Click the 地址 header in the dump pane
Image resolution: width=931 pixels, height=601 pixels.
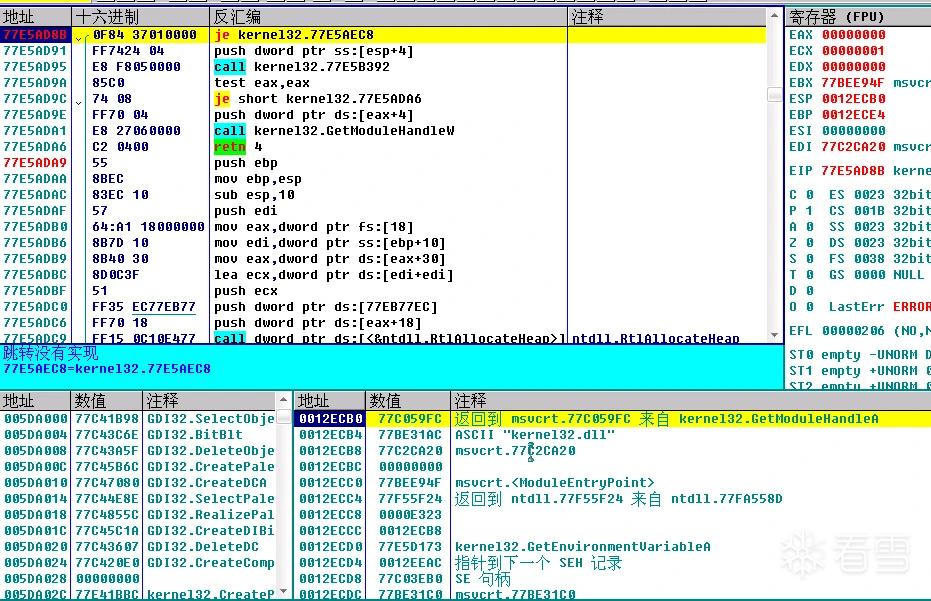(x=36, y=400)
